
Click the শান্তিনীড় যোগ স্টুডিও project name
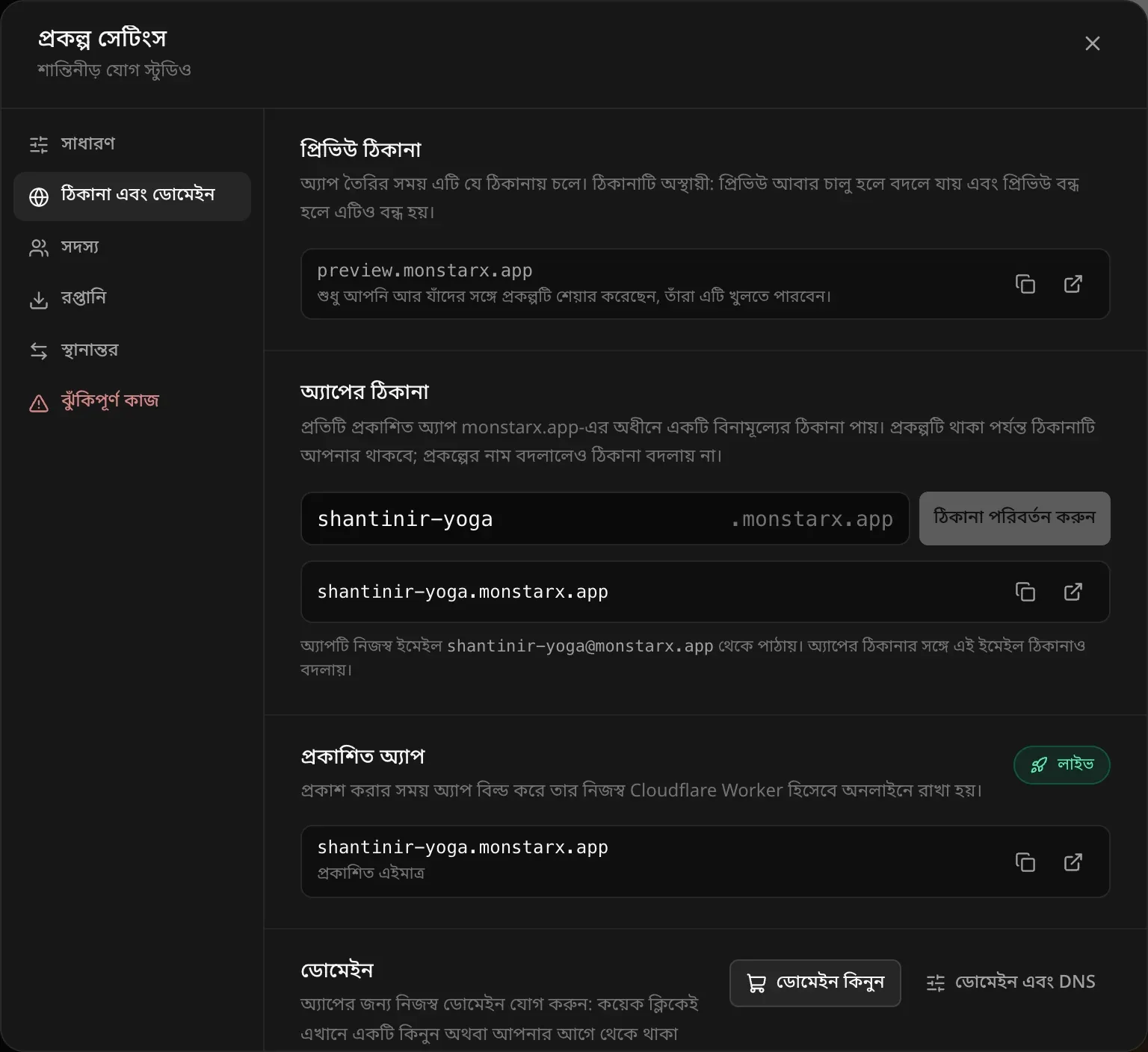(114, 70)
